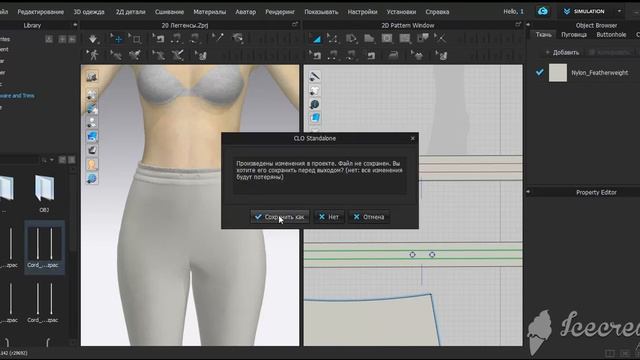Switch to the Buttonhole tab
The height and width of the screenshot is (360, 640).
(x=611, y=35)
